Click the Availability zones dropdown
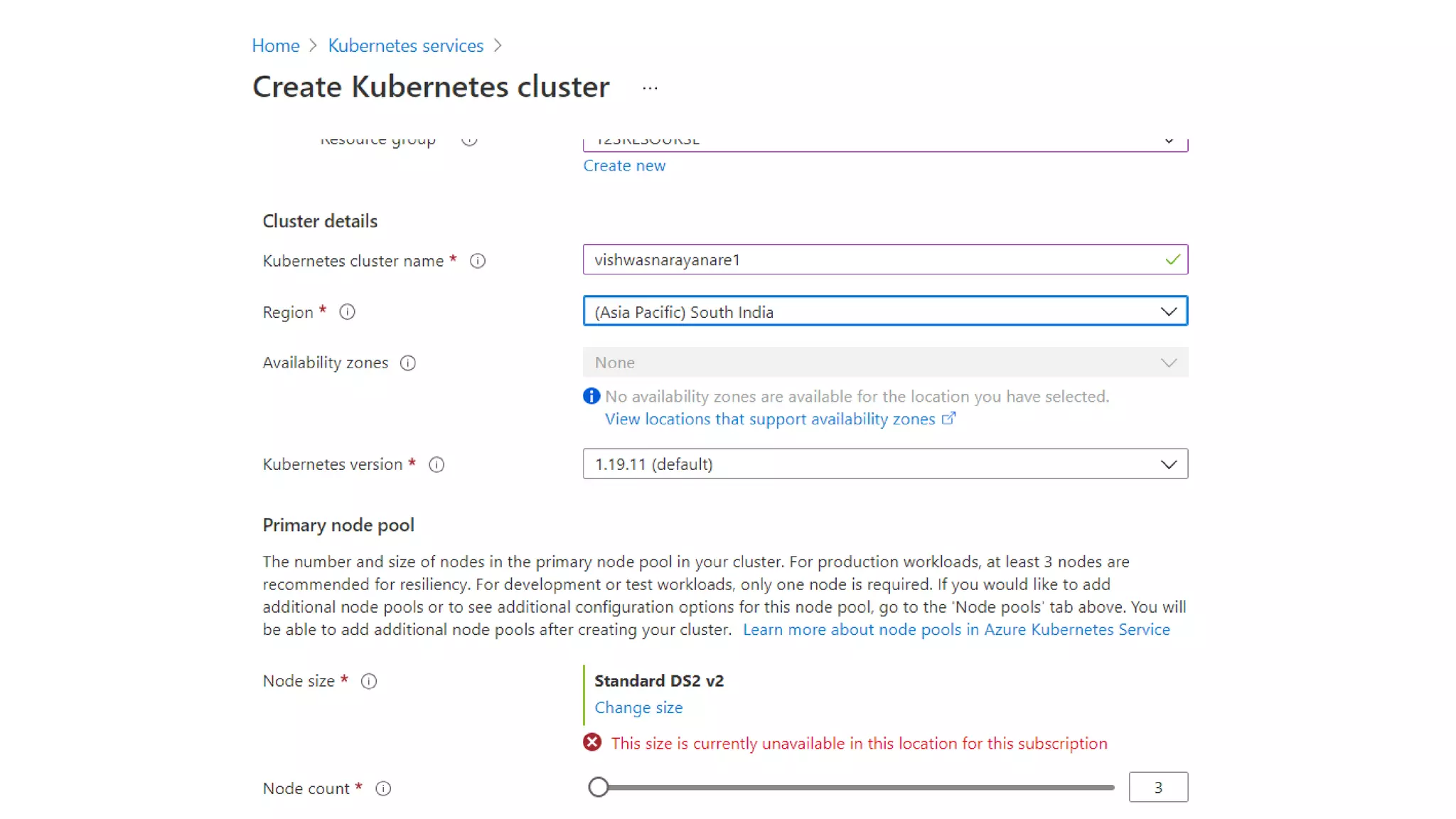Image resolution: width=1456 pixels, height=819 pixels. coord(885,363)
